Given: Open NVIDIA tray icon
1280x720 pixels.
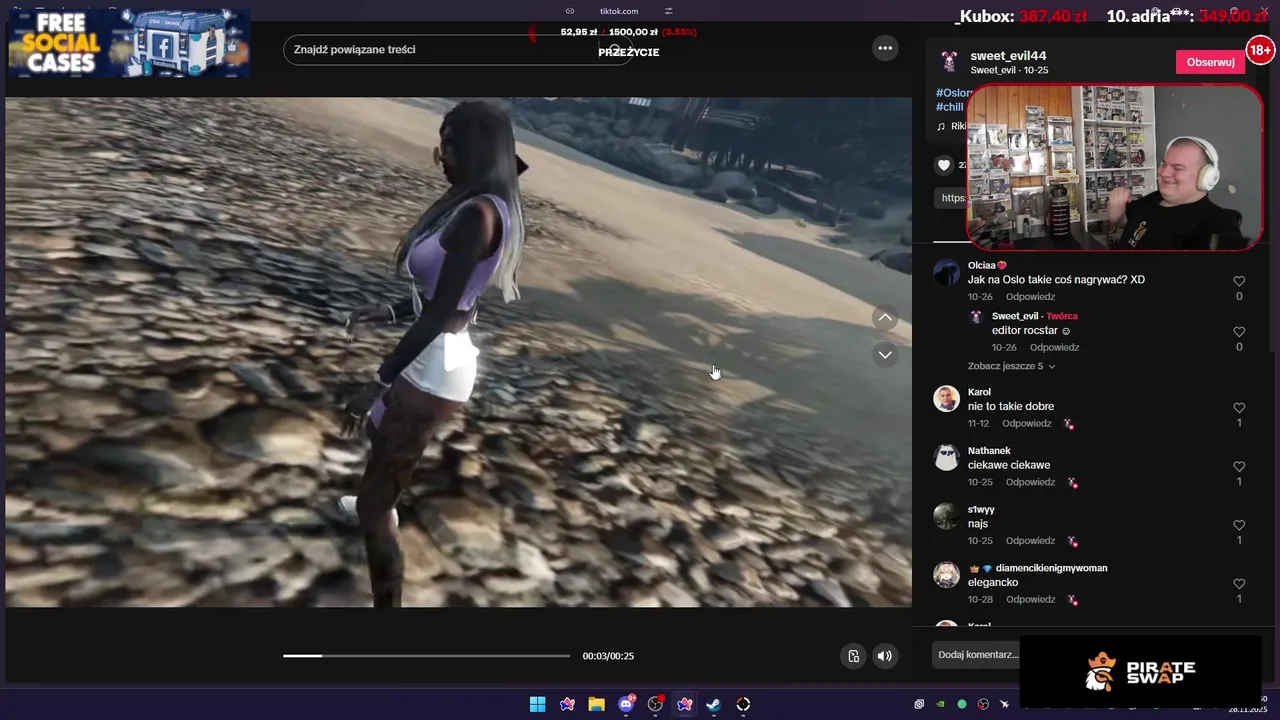Looking at the screenshot, I should pyautogui.click(x=940, y=704).
